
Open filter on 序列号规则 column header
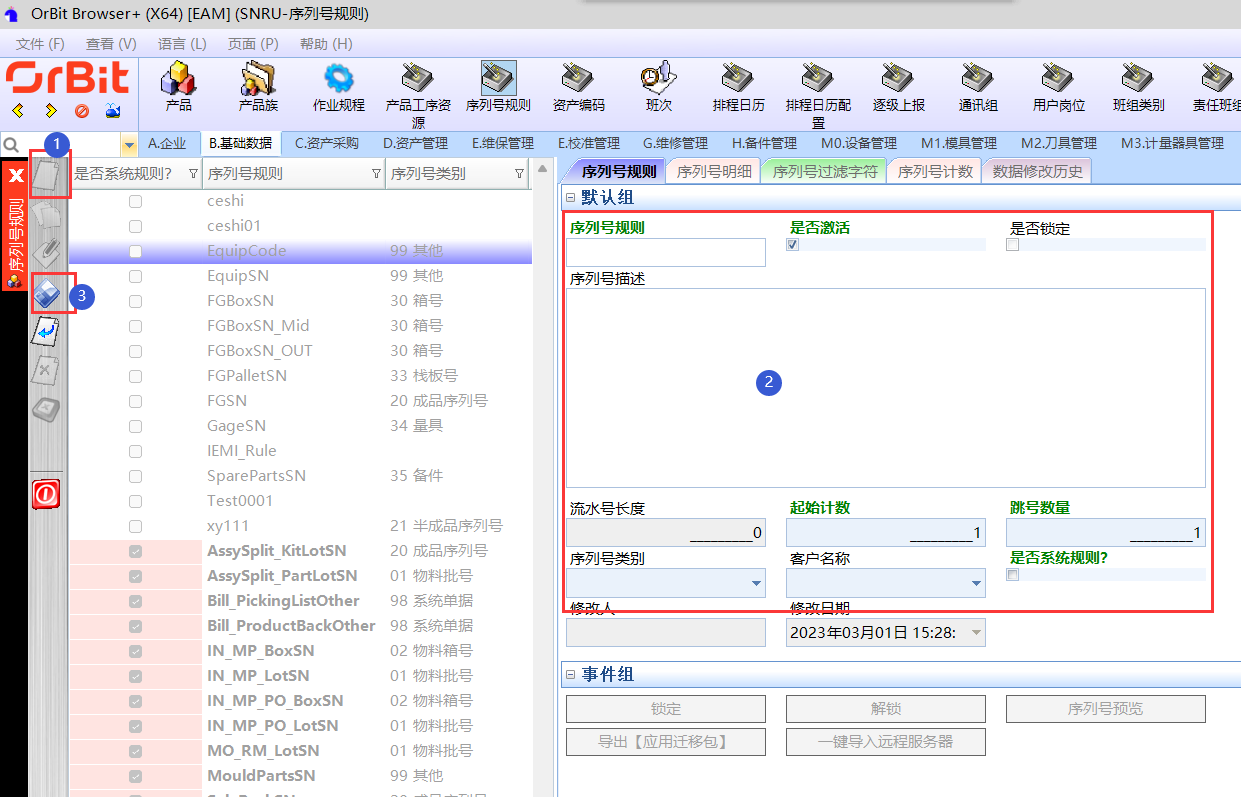tap(376, 173)
